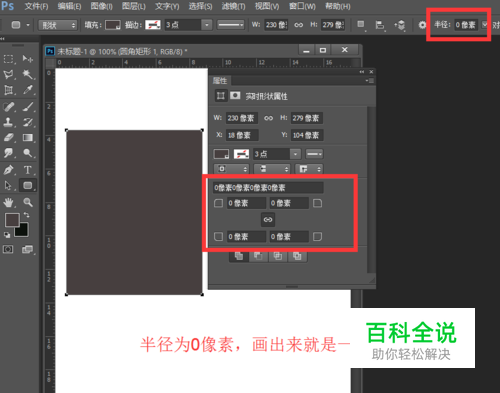Open the Properties panel flyout menu

pos(370,80)
